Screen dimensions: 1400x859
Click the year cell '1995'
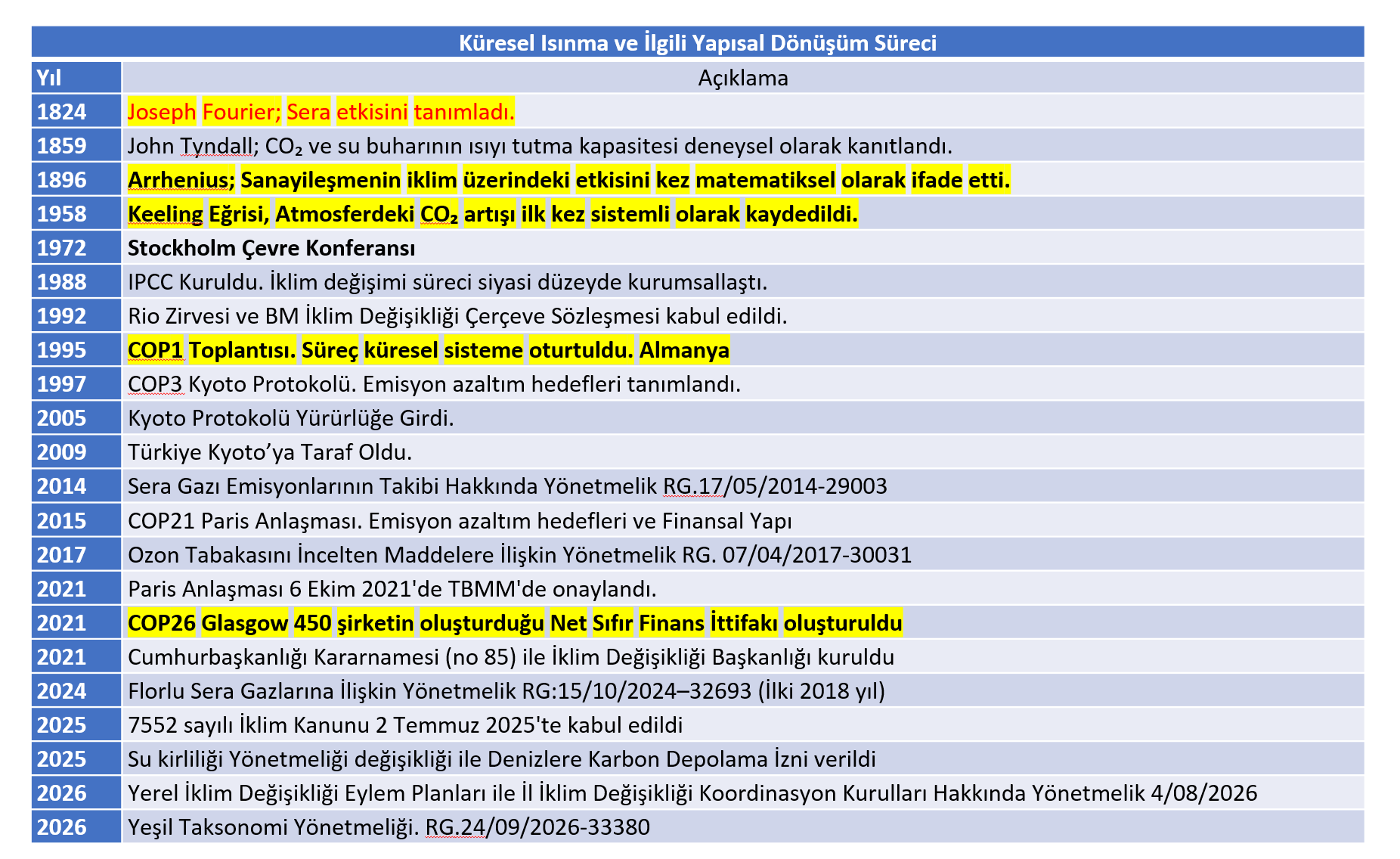(76, 349)
